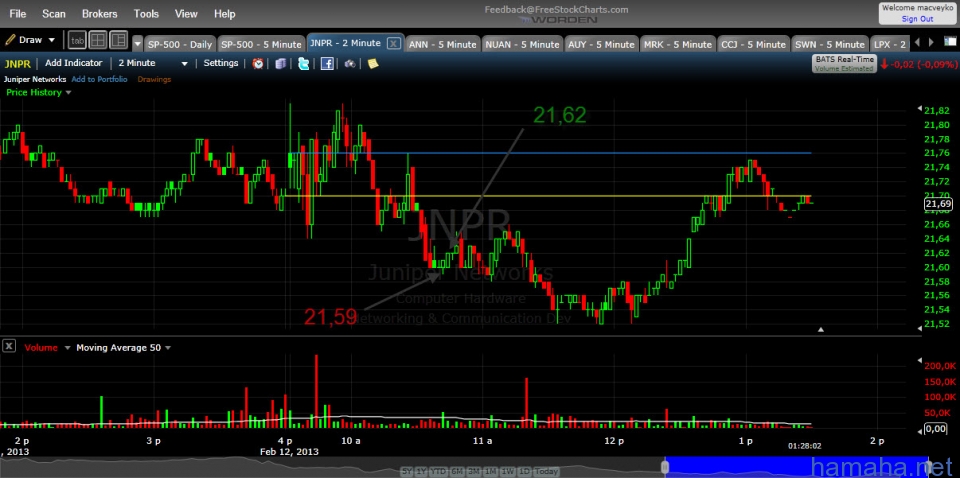This screenshot has width=960, height=478.
Task: Select the Today time range
Action: point(546,471)
